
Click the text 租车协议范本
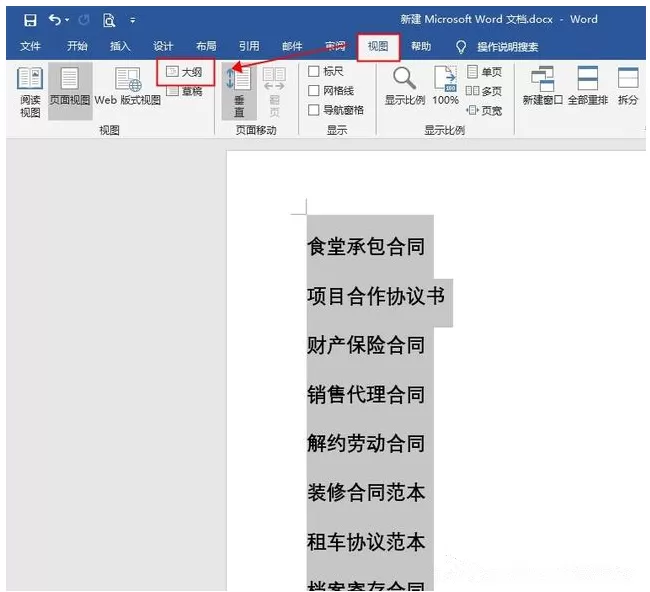(366, 542)
